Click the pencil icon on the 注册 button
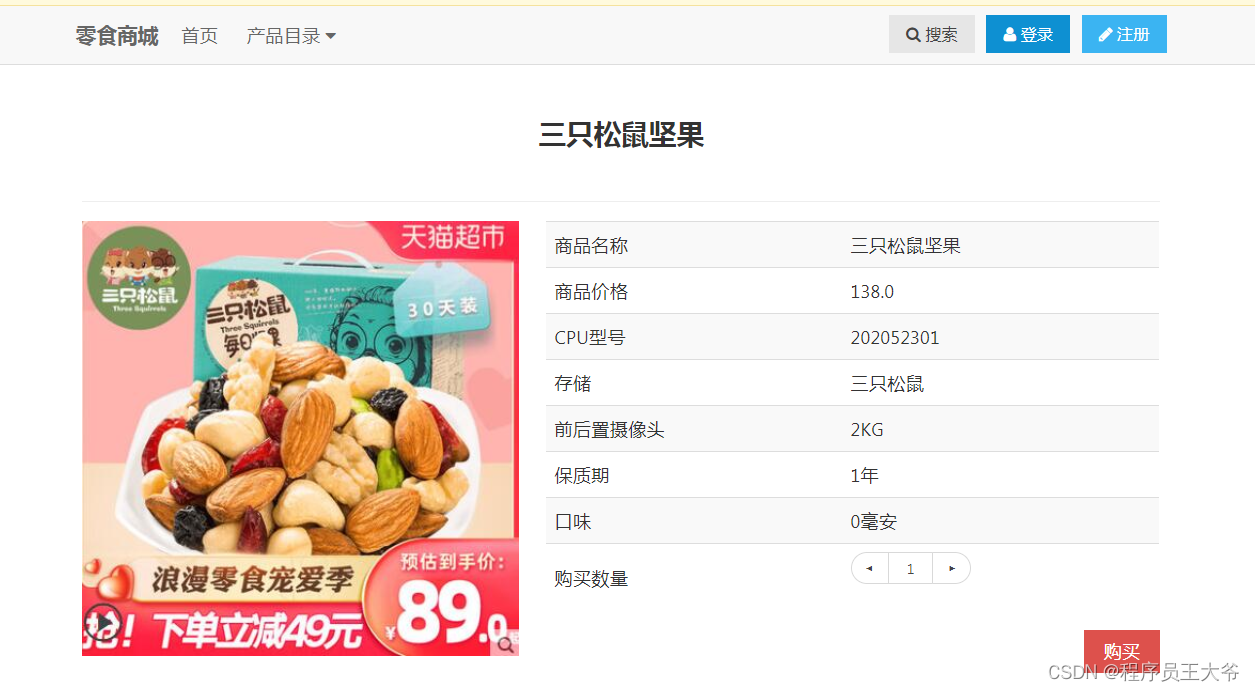This screenshot has height=691, width=1255. pos(1105,35)
